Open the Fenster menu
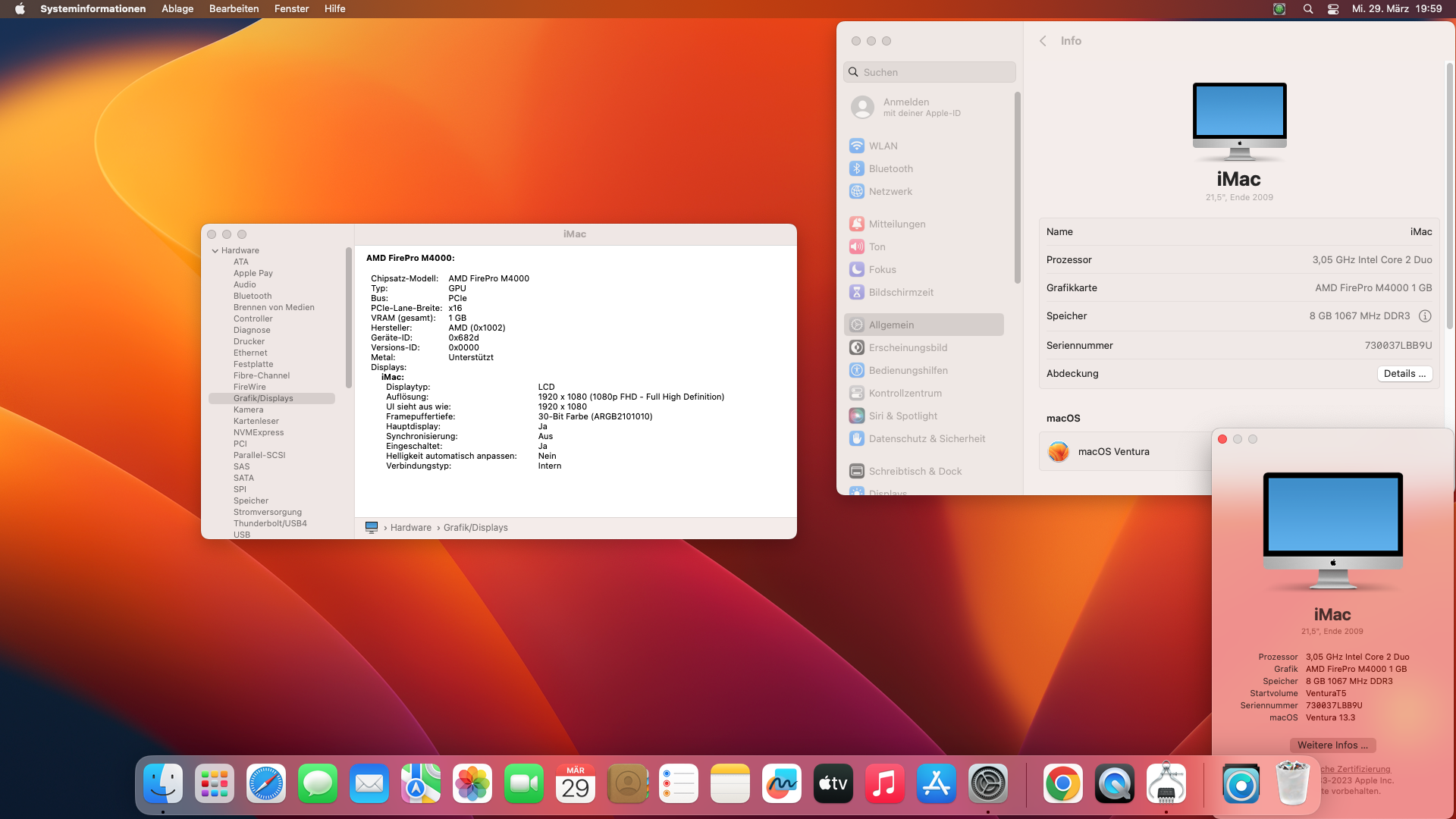The image size is (1456, 819). coord(291,9)
